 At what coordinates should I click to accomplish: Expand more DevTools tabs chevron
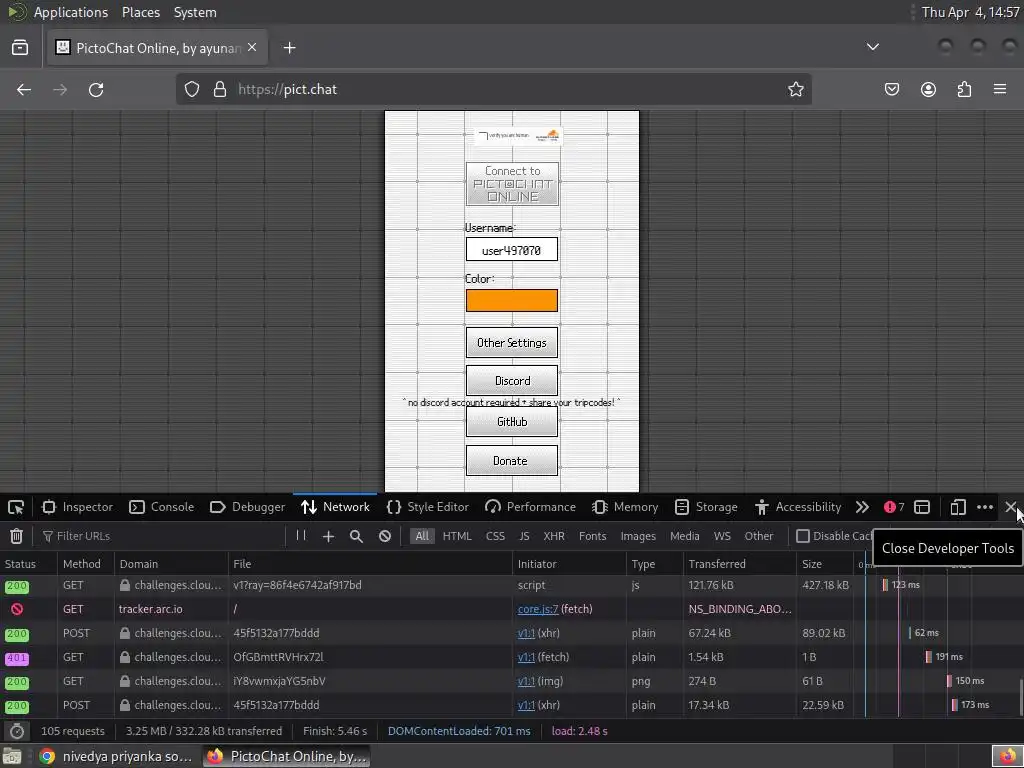click(862, 507)
